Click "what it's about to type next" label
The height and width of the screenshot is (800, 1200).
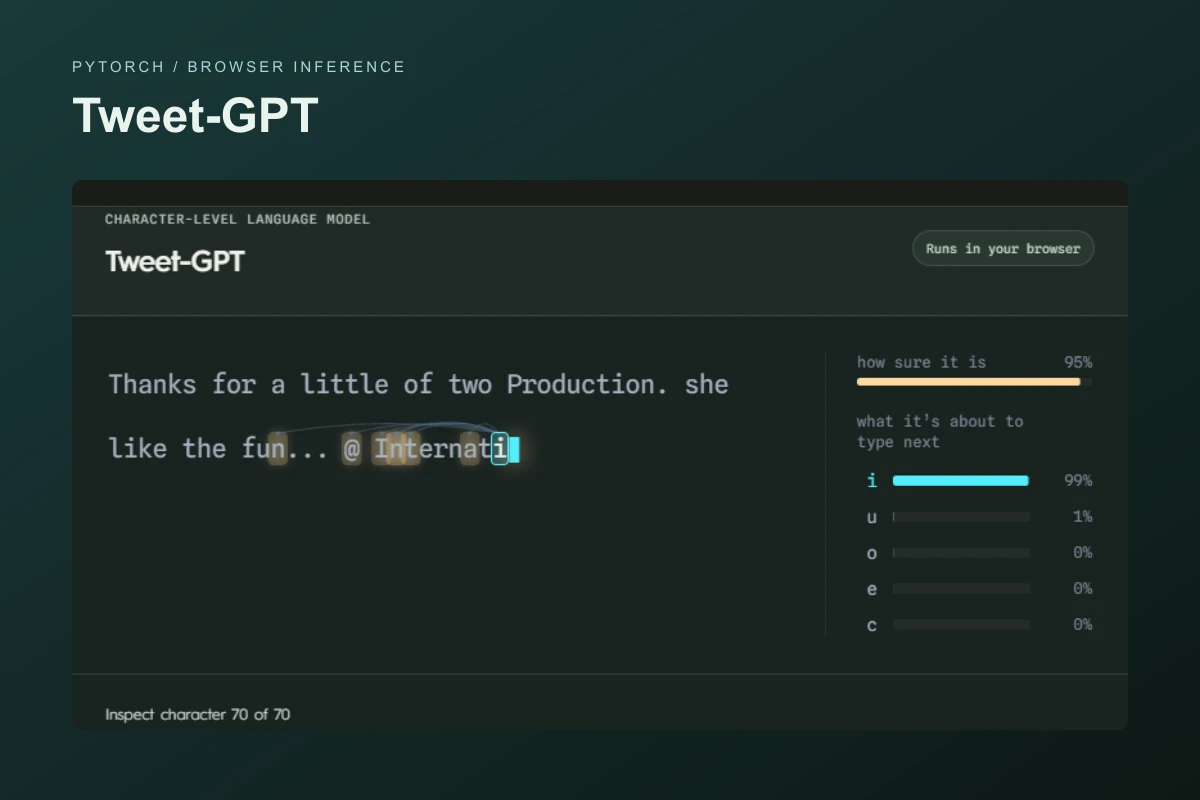(x=940, y=431)
